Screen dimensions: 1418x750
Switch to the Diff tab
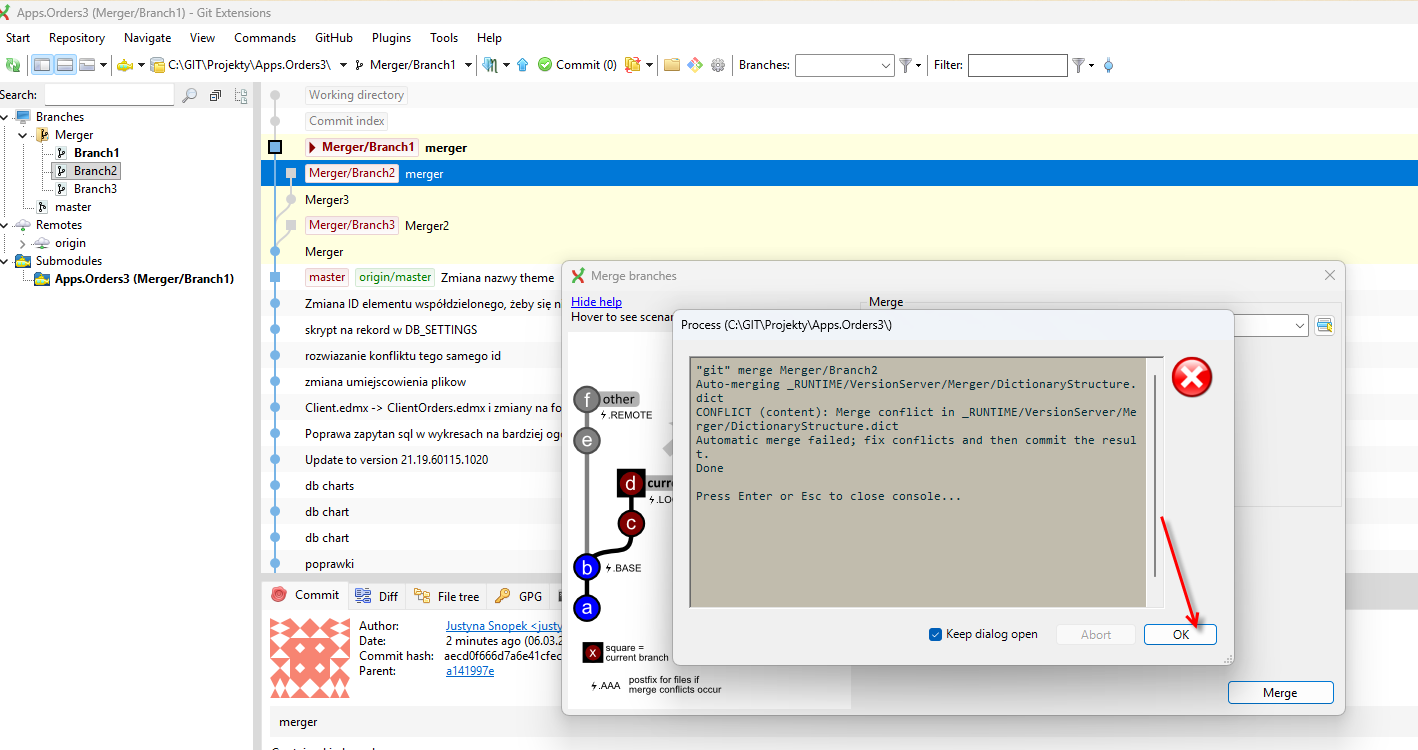pyautogui.click(x=377, y=596)
